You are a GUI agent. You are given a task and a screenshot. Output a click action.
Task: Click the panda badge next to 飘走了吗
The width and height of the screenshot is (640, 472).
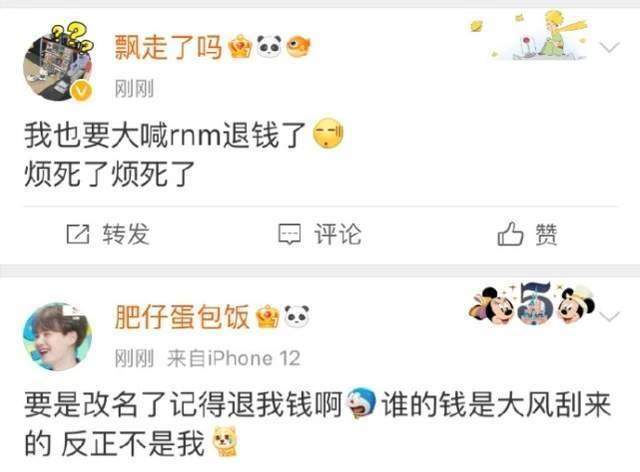click(x=269, y=46)
